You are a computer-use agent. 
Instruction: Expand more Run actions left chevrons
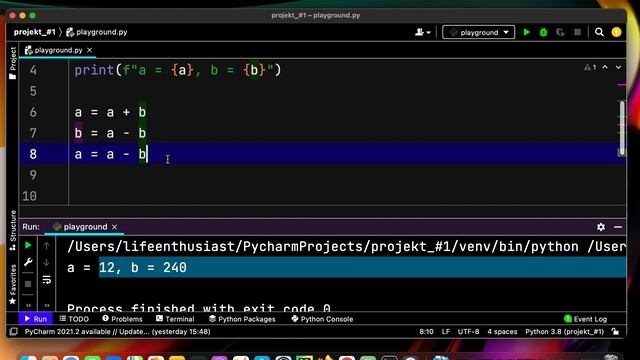(x=28, y=305)
